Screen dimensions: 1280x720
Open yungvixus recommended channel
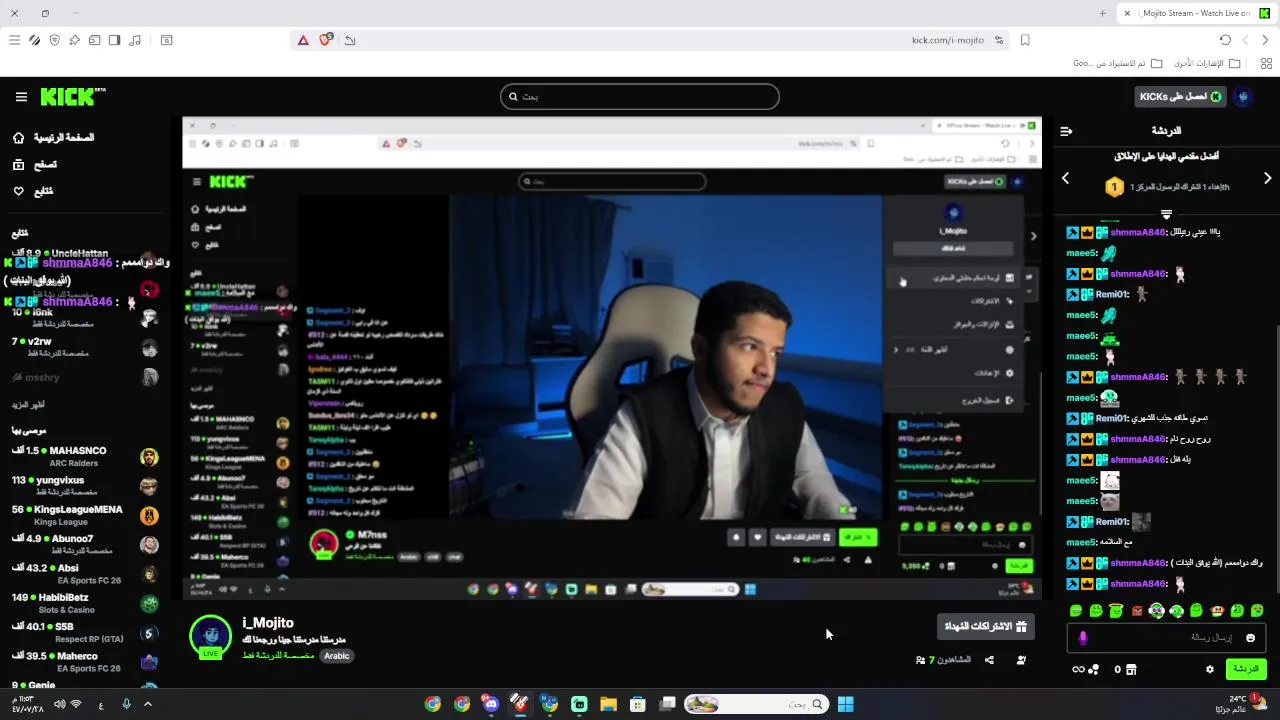[x=85, y=486]
